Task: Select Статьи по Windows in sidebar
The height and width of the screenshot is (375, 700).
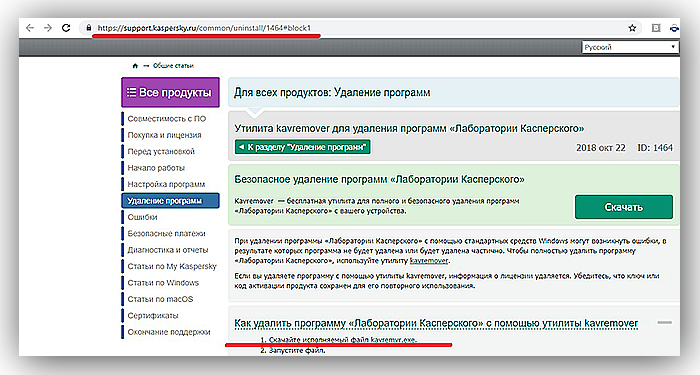Action: [163, 283]
